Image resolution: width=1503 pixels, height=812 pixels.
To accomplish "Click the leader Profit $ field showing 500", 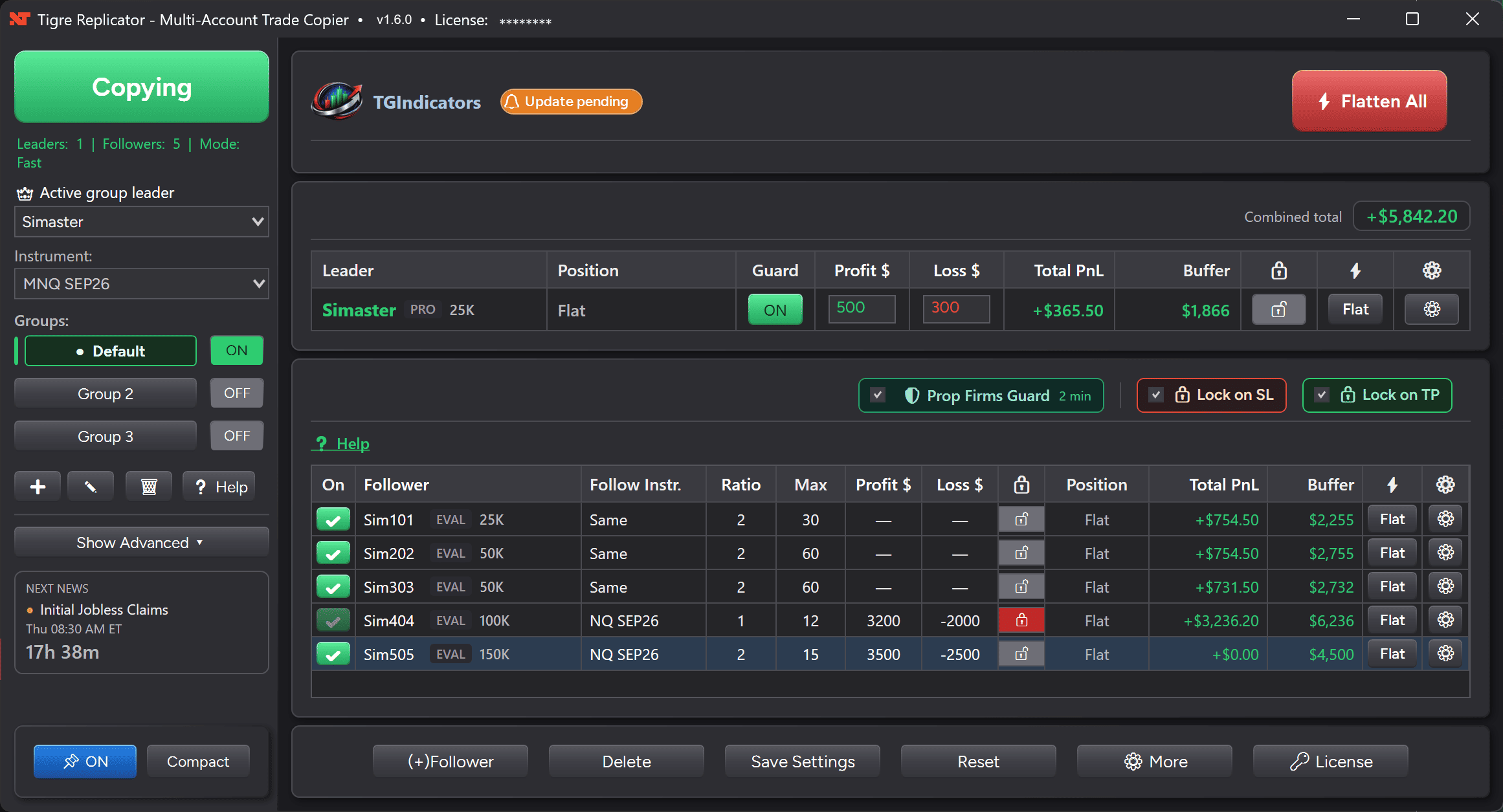I will (862, 309).
